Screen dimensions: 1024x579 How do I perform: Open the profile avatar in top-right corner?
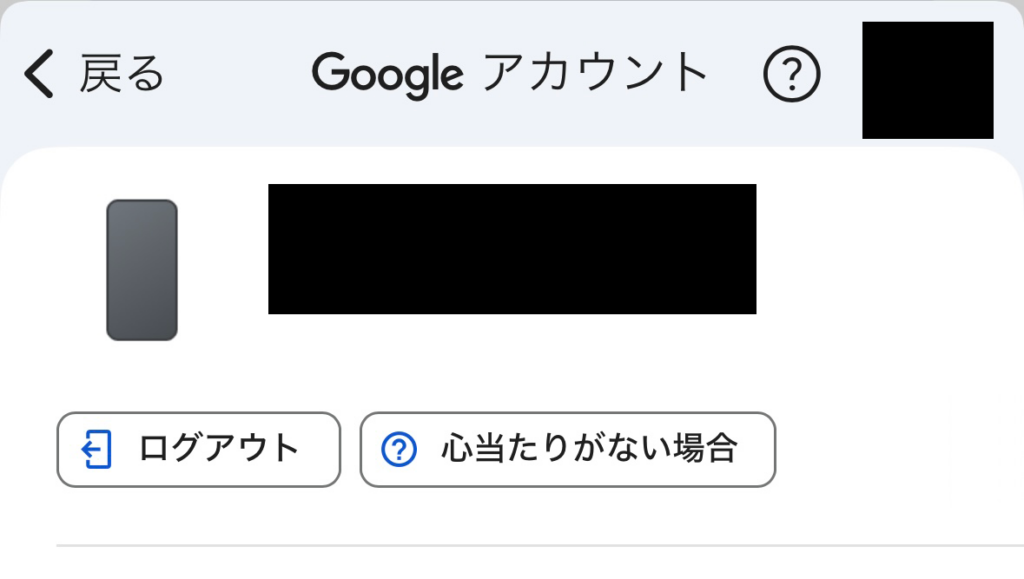click(927, 80)
